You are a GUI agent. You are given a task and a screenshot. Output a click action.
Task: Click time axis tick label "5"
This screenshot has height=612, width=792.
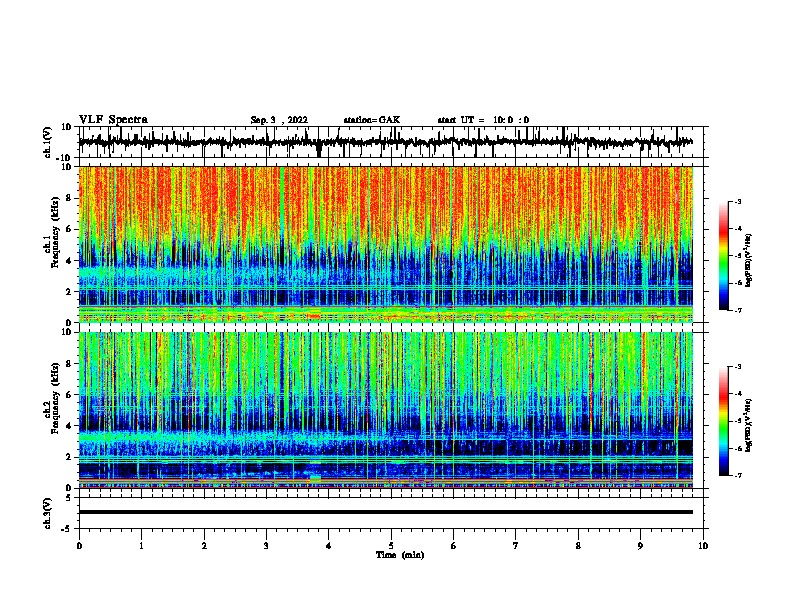point(391,546)
